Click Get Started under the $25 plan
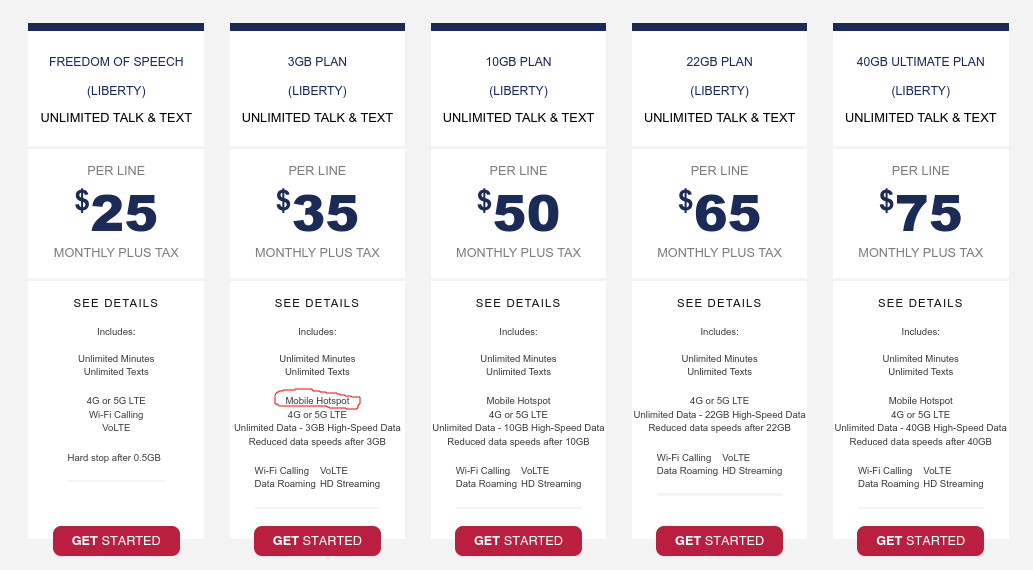The width and height of the screenshot is (1033, 570). point(116,541)
